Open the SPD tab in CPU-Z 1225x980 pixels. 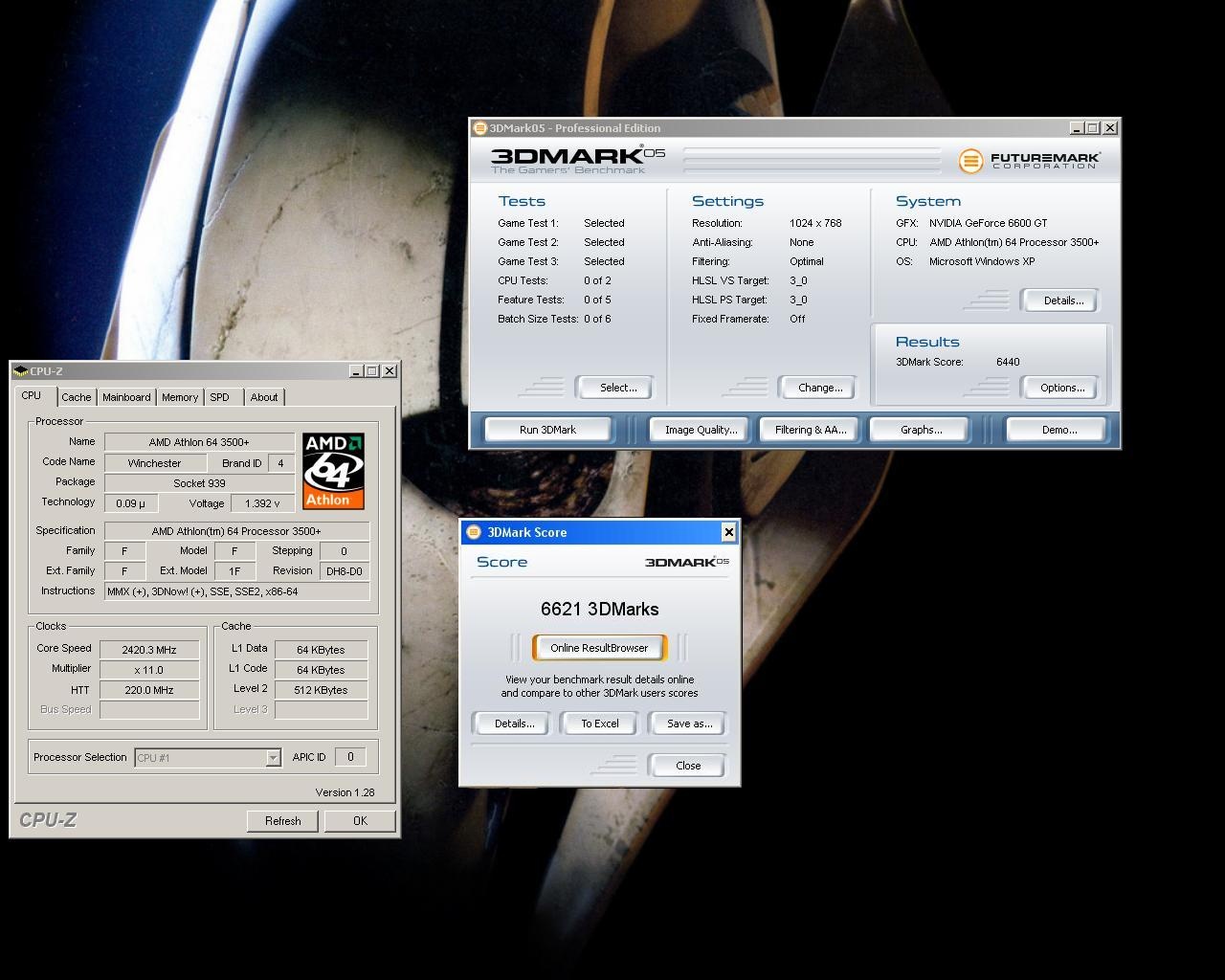click(x=220, y=397)
